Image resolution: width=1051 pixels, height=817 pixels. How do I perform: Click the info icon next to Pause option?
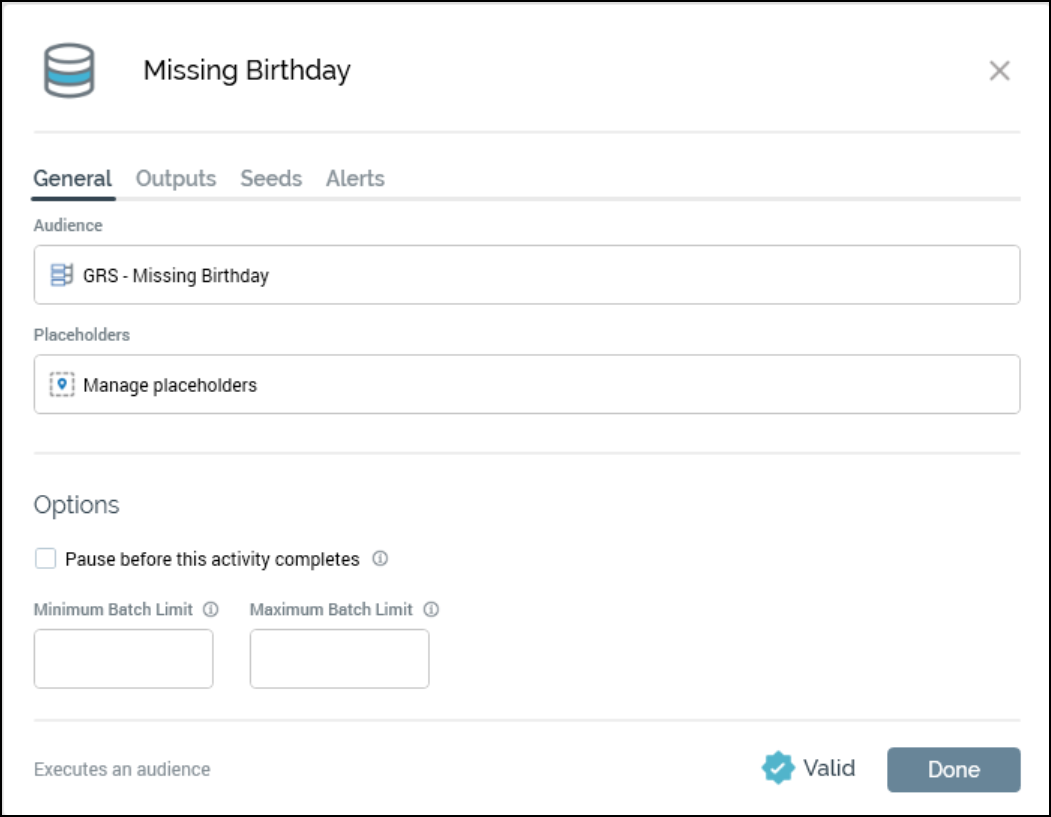click(380, 559)
